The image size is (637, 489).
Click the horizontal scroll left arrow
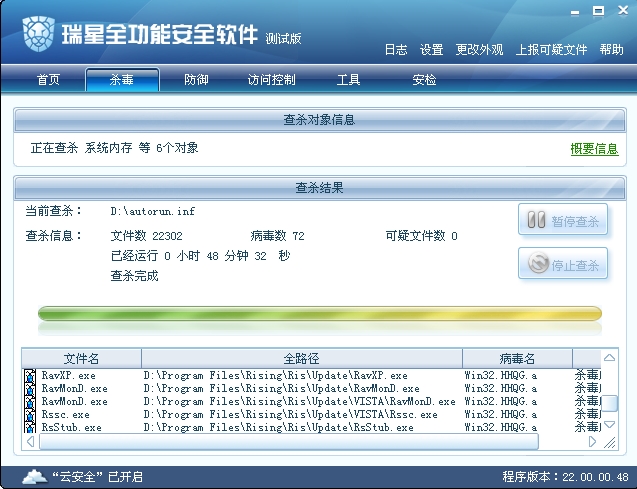coord(30,441)
